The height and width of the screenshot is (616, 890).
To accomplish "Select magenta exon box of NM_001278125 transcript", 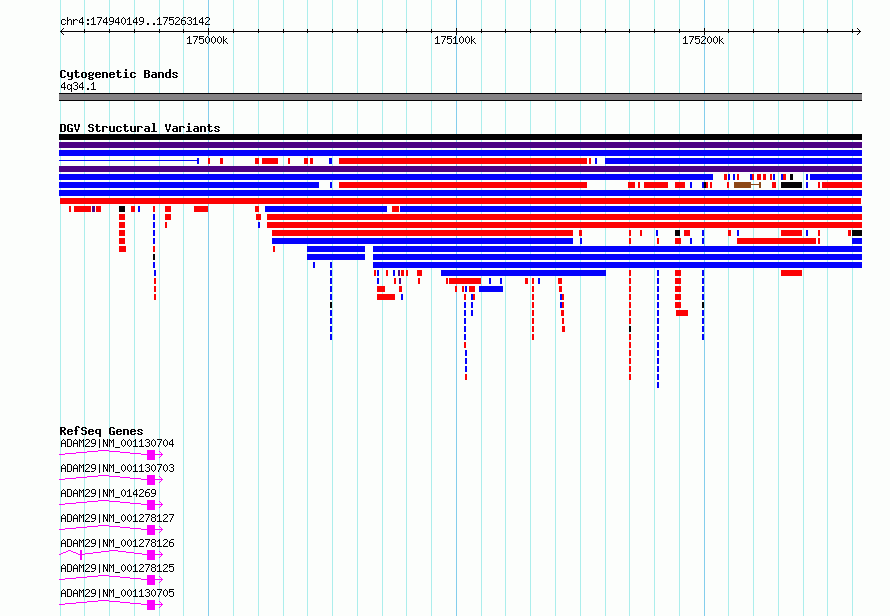I will click(151, 580).
